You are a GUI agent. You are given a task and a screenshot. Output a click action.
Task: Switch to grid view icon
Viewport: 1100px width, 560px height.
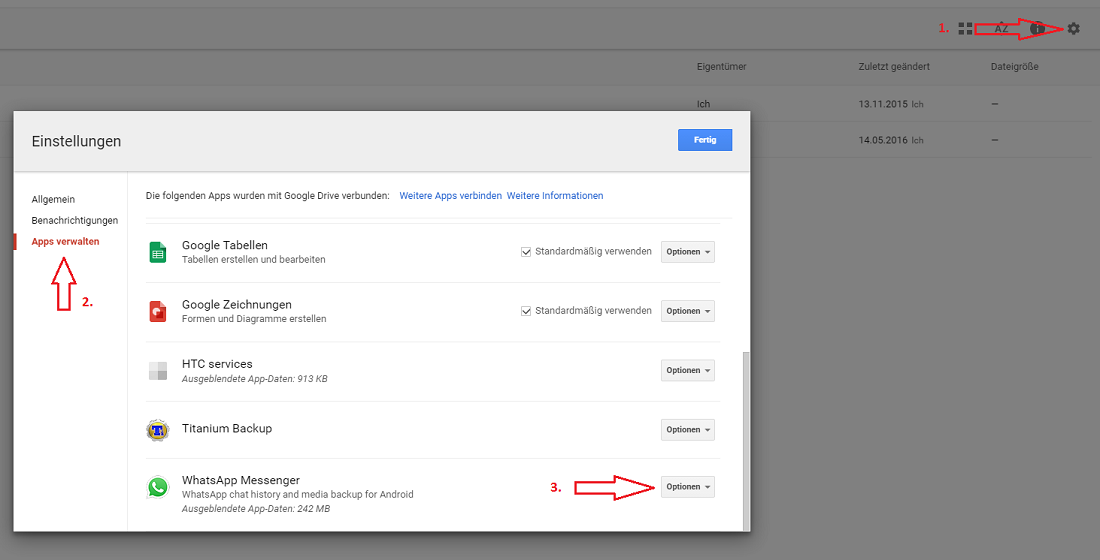pos(965,29)
